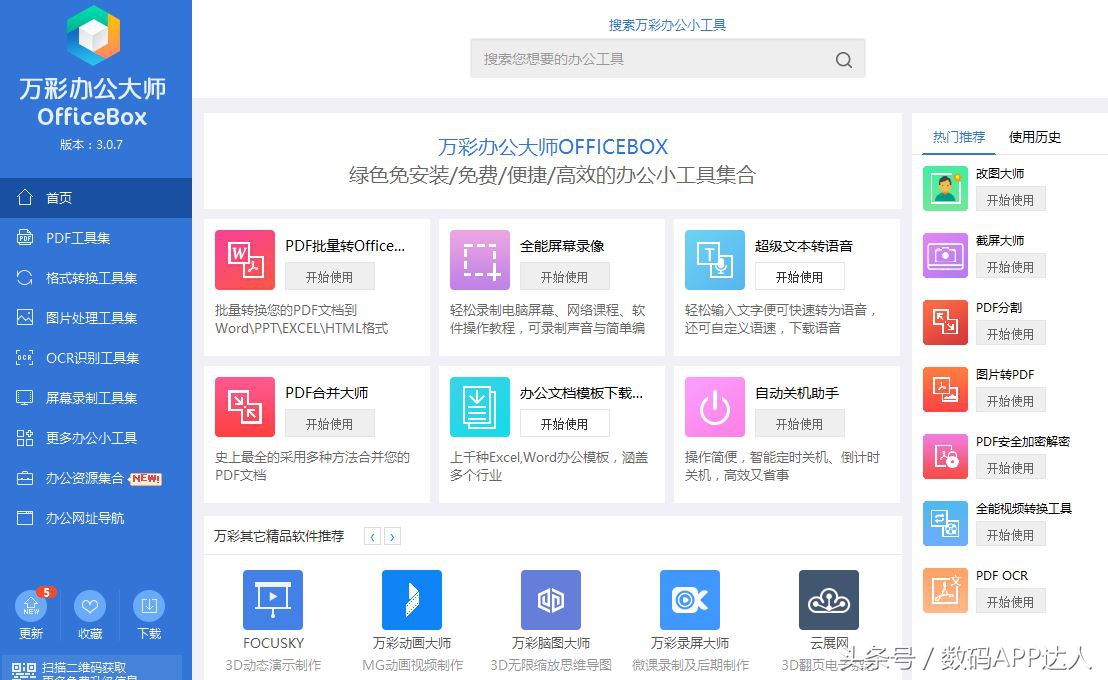Click the 超级文本转语音 icon

(714, 260)
